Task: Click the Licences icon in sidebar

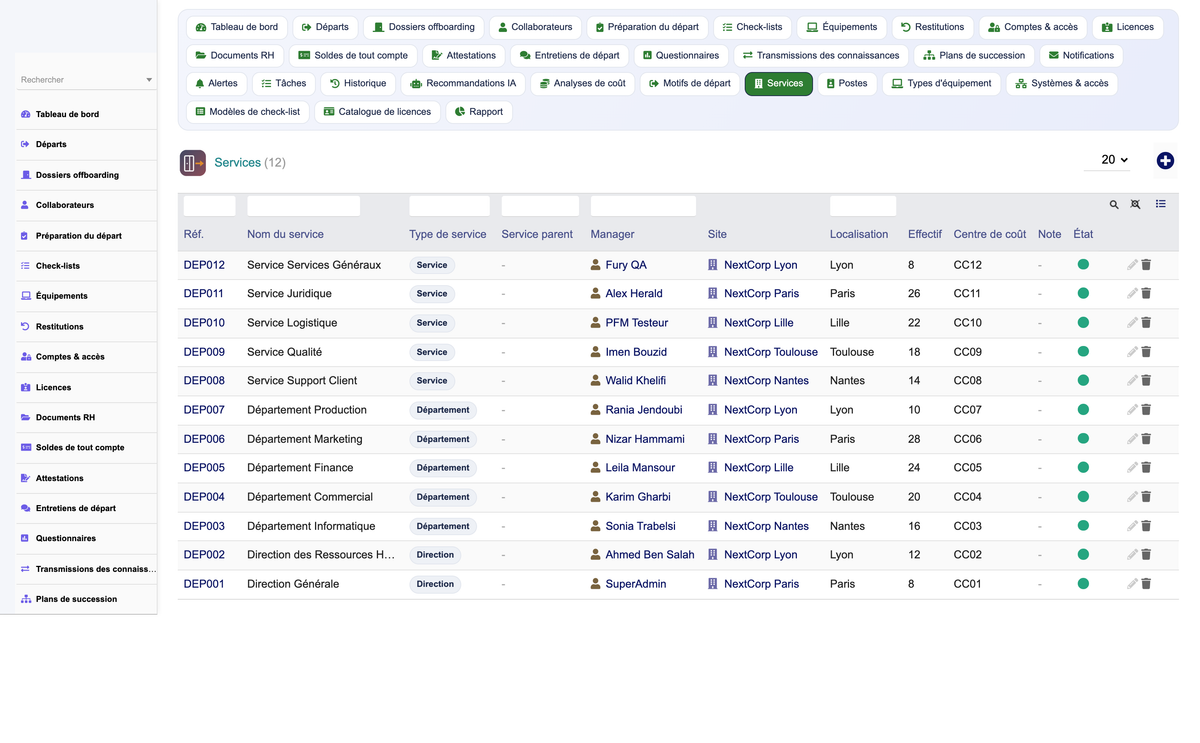Action: [x=25, y=387]
